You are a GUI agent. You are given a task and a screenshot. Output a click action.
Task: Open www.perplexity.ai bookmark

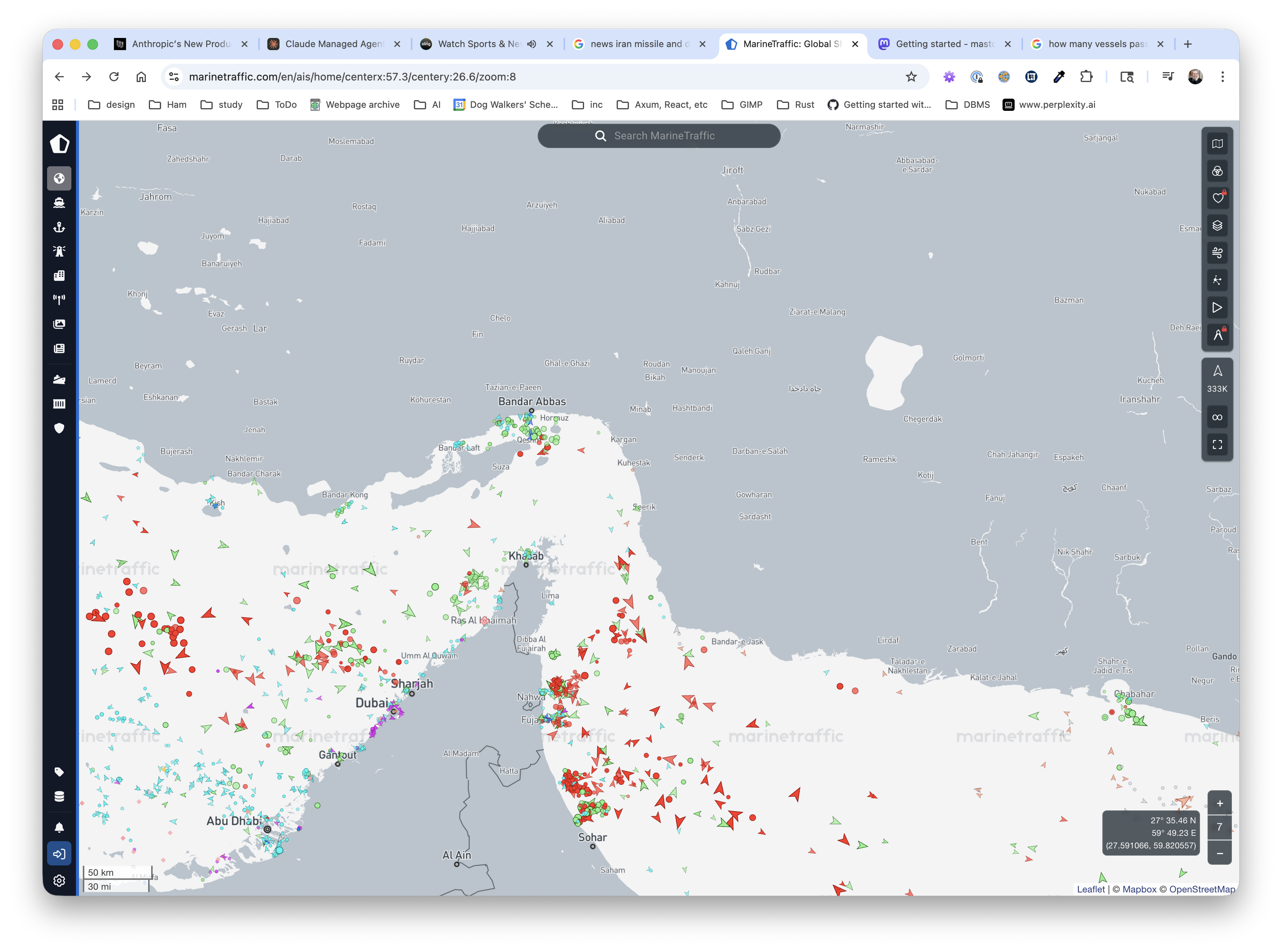(x=1049, y=104)
